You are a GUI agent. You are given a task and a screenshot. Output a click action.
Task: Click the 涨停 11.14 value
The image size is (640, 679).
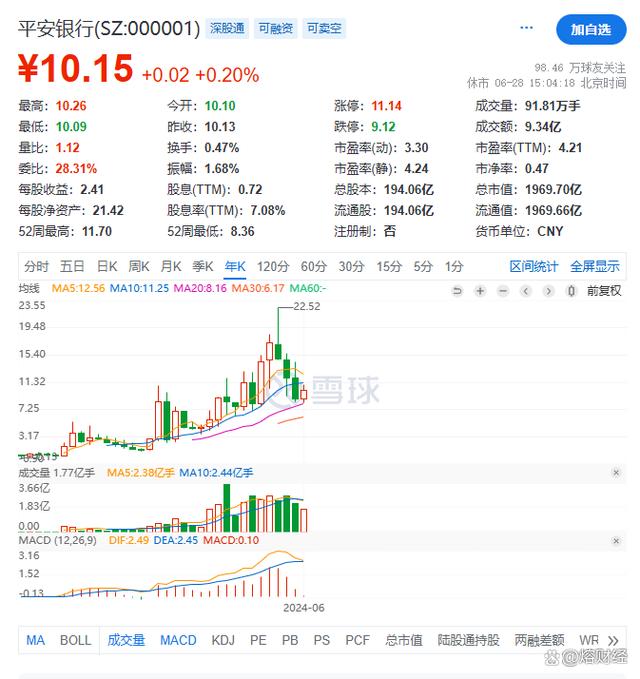[x=386, y=106]
